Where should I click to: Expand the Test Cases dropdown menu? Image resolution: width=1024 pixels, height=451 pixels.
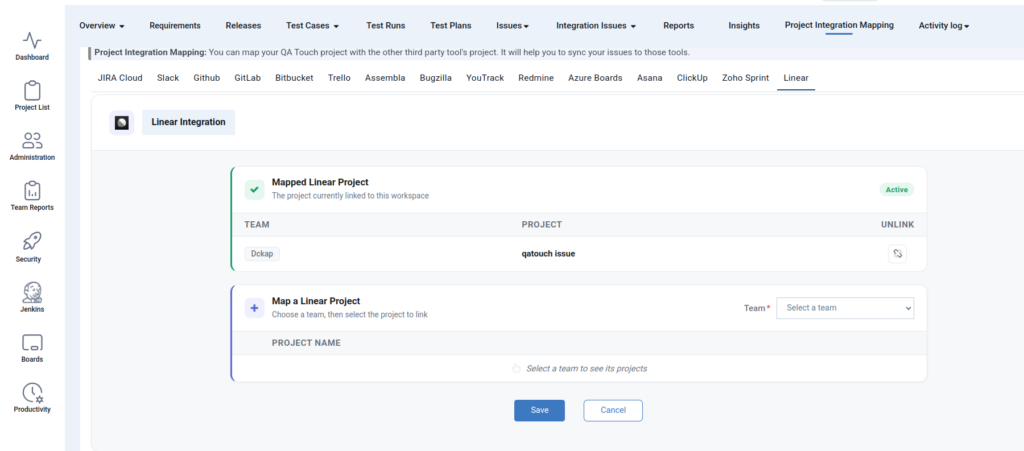click(312, 25)
